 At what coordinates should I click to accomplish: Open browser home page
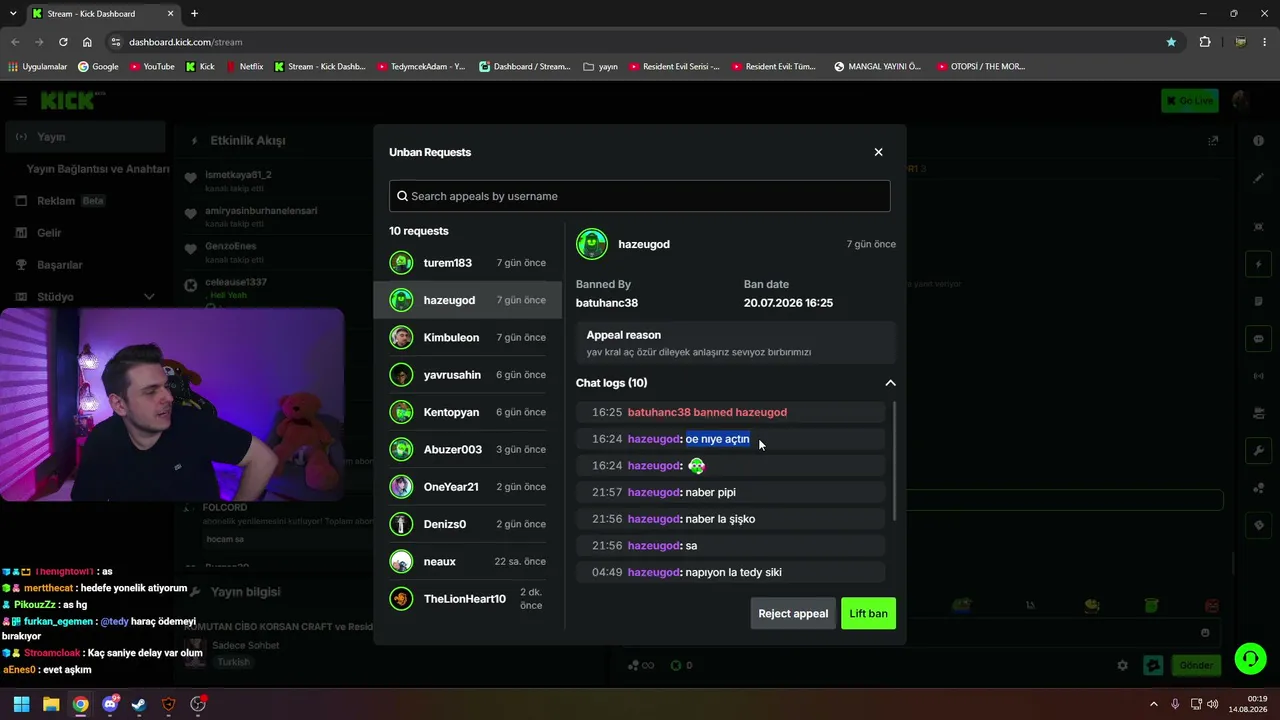pos(87,42)
